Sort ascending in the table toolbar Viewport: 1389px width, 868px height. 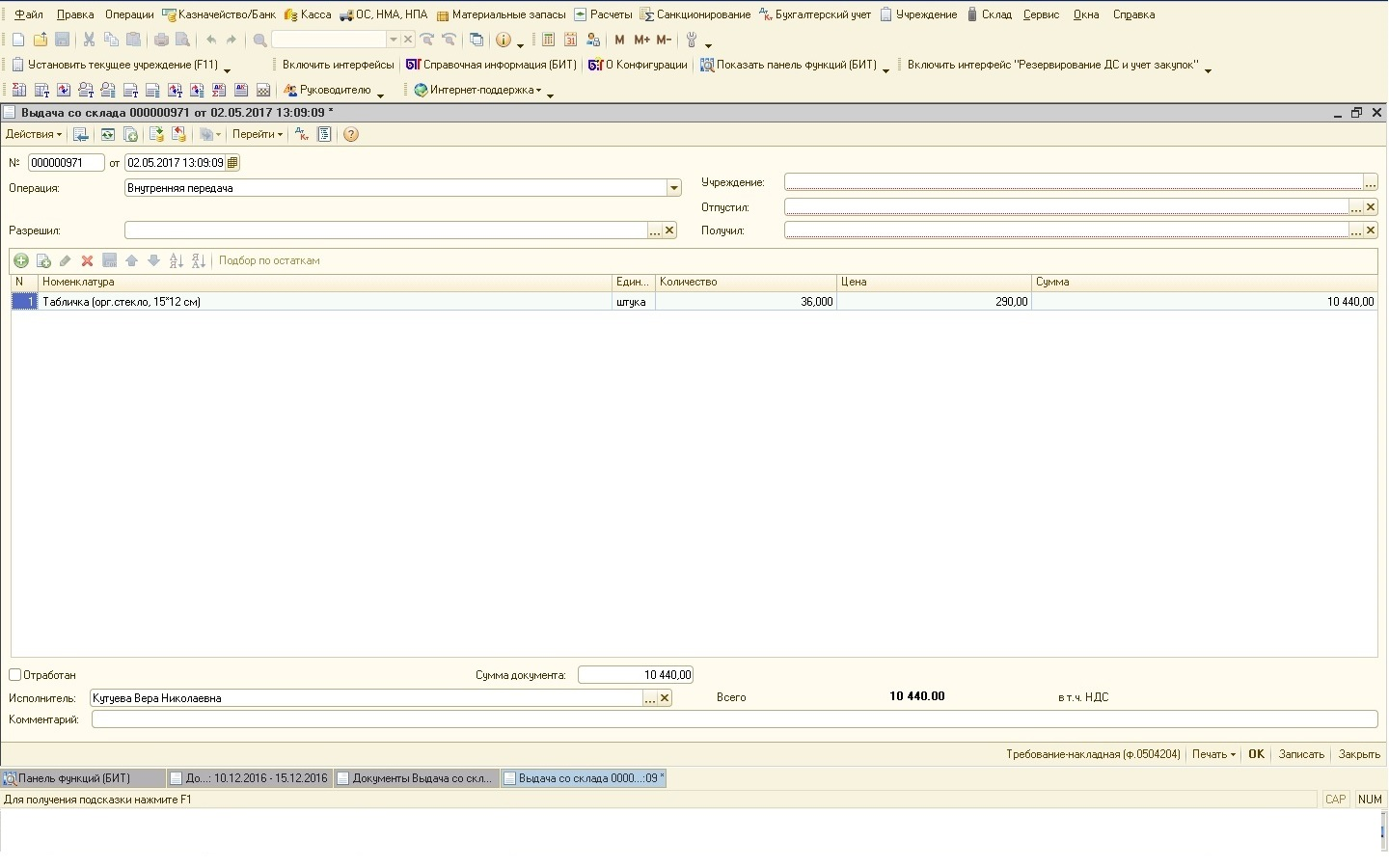(176, 260)
